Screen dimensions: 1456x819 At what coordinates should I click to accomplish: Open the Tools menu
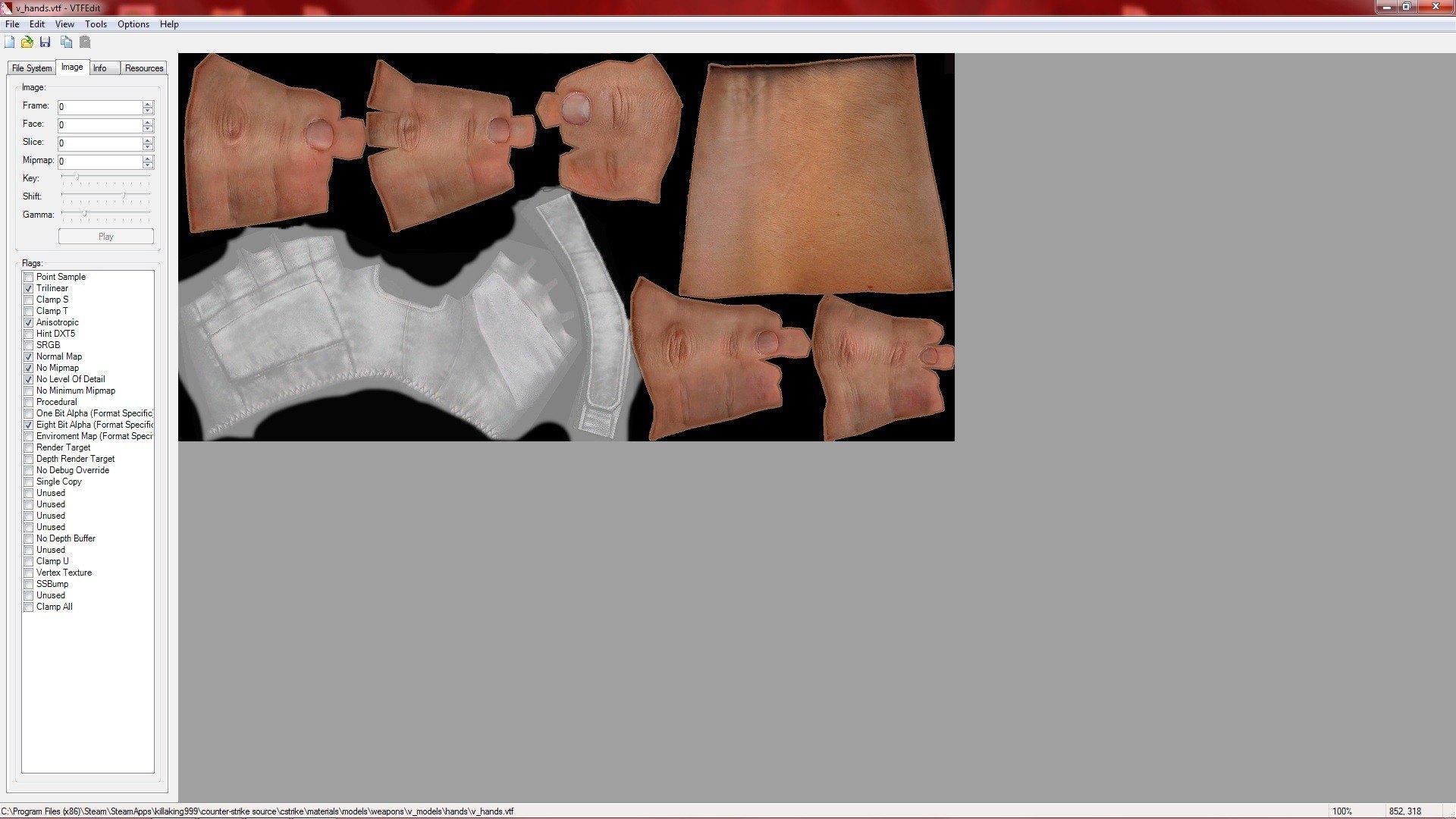click(x=96, y=24)
